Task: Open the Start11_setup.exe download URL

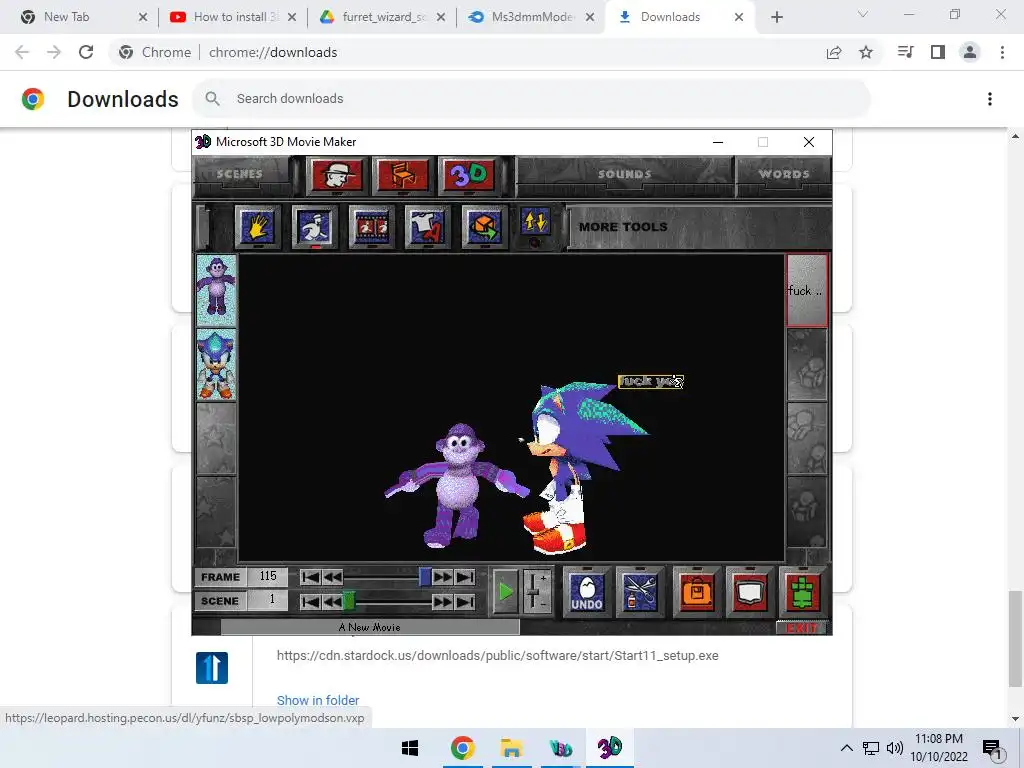Action: [498, 656]
